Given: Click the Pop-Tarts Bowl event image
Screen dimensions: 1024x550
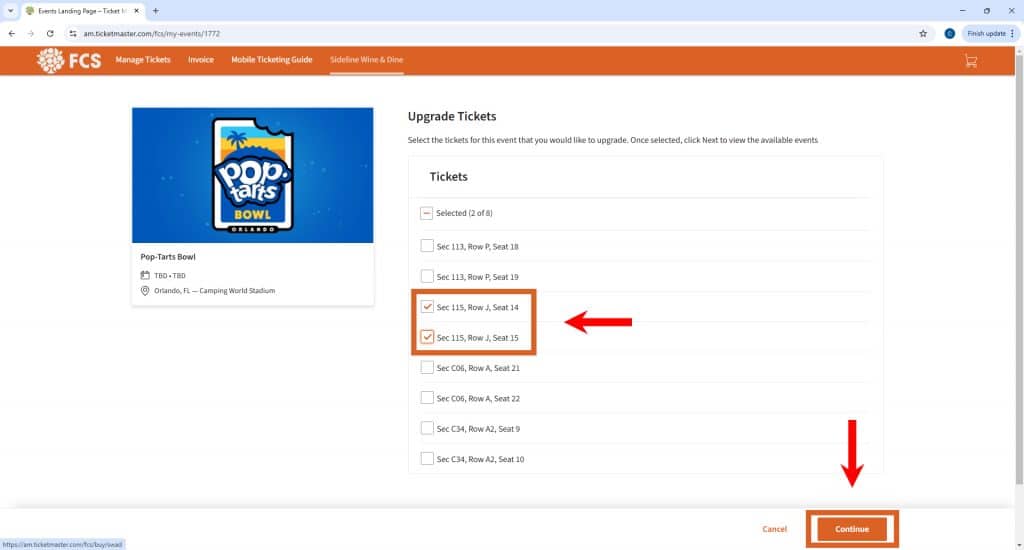Looking at the screenshot, I should pyautogui.click(x=253, y=175).
